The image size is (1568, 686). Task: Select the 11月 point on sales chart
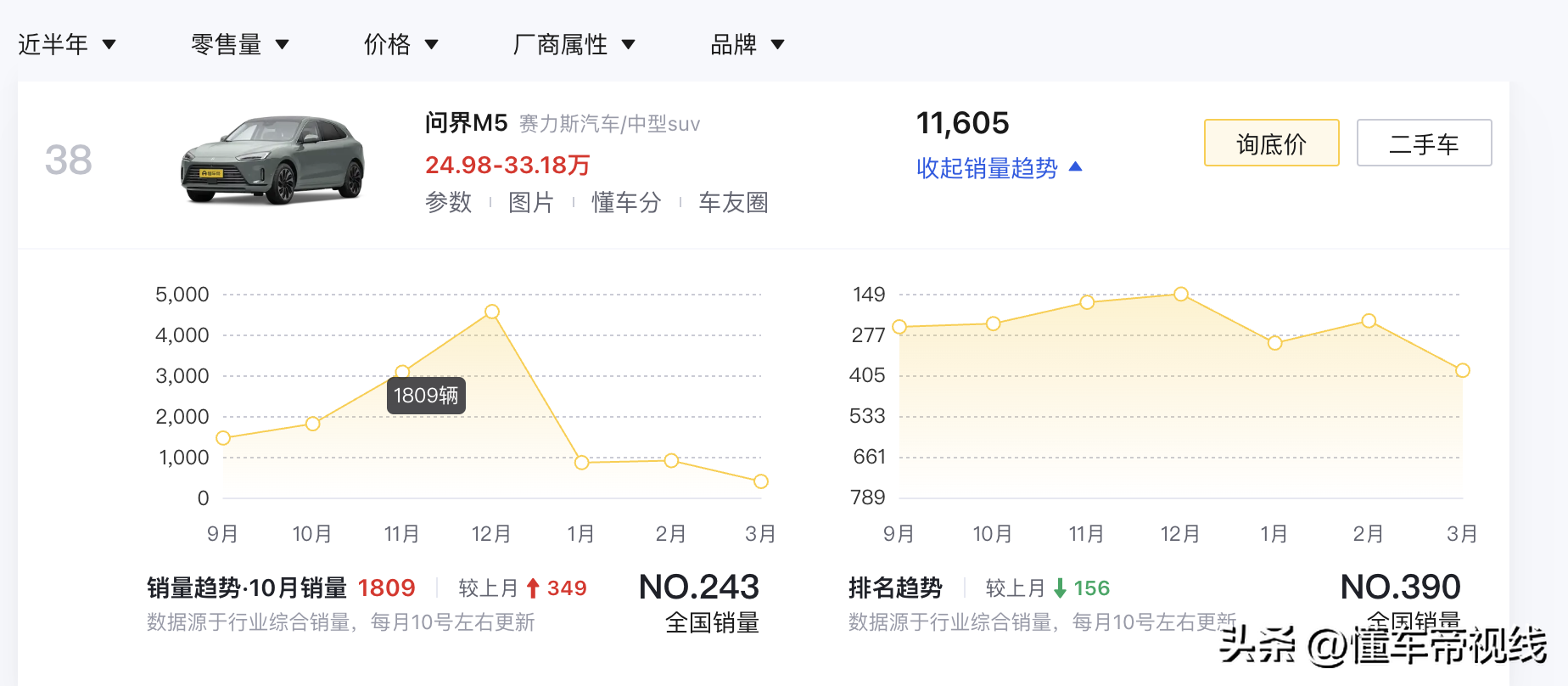pyautogui.click(x=403, y=372)
